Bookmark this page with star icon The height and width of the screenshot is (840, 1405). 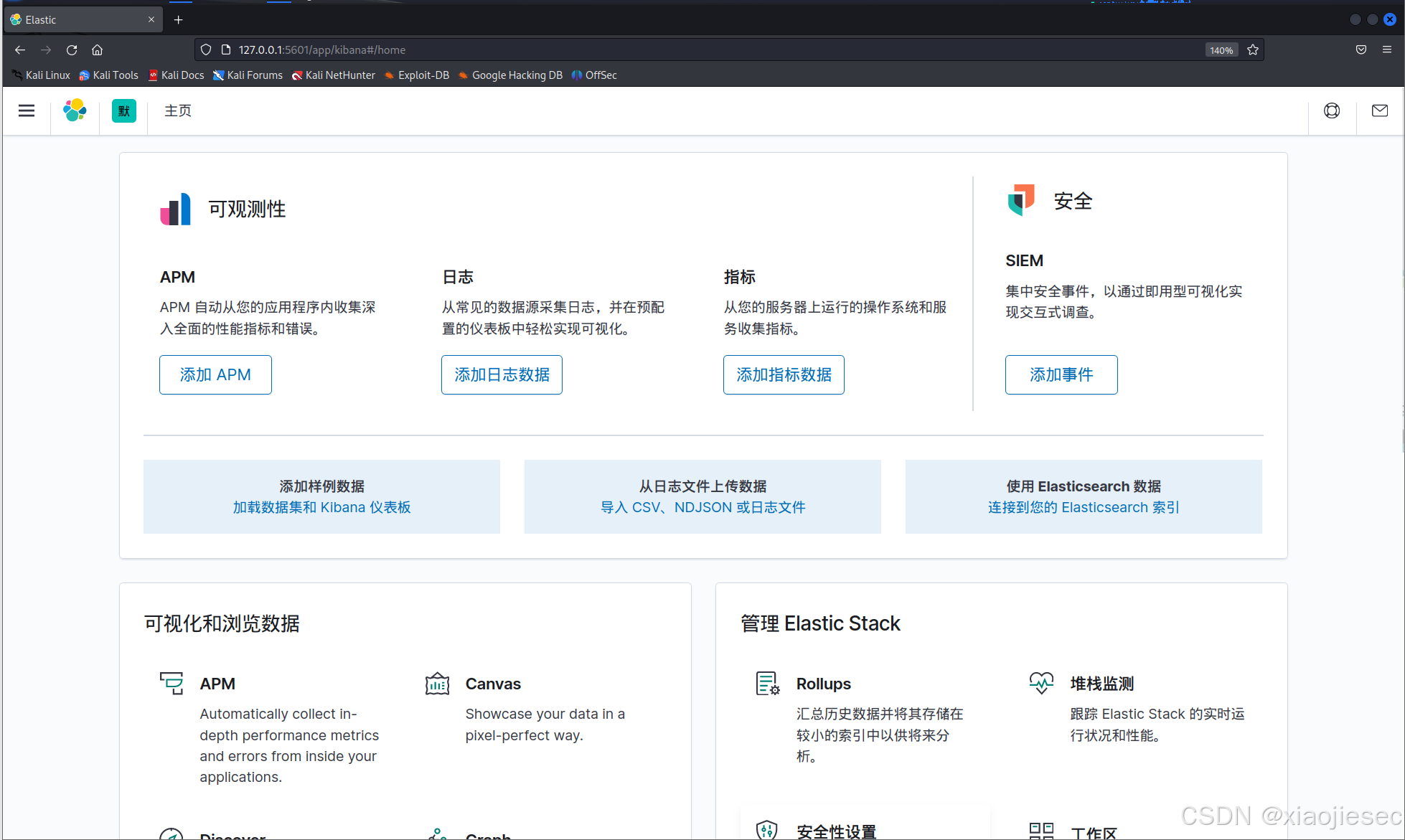(1253, 49)
